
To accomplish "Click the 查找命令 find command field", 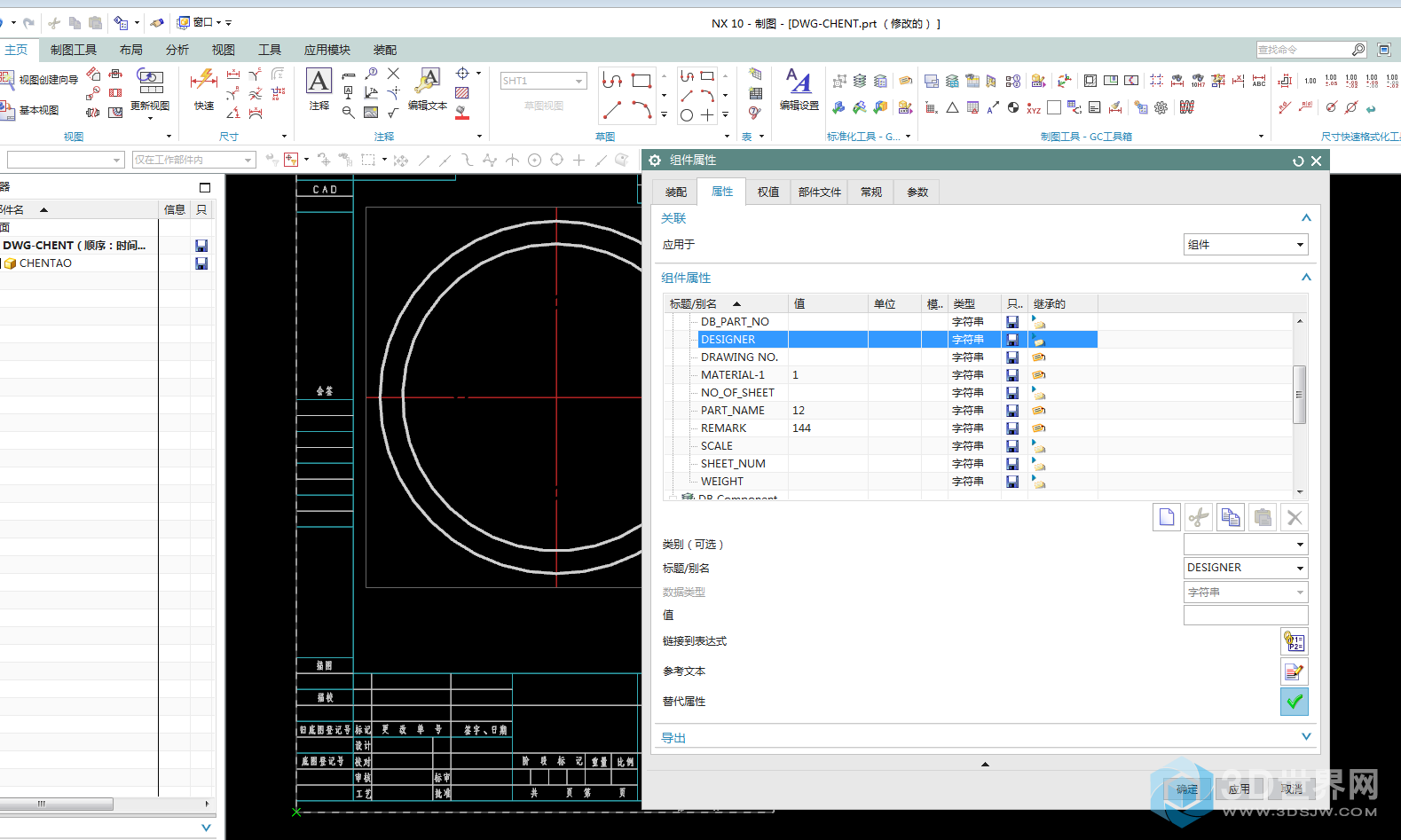I will pyautogui.click(x=1303, y=50).
